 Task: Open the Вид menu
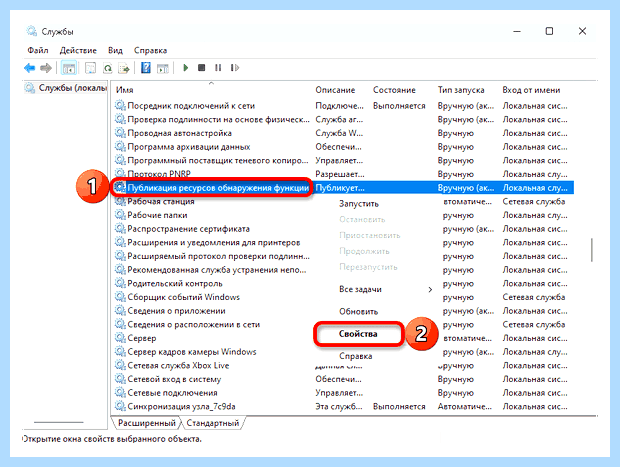pyautogui.click(x=115, y=50)
